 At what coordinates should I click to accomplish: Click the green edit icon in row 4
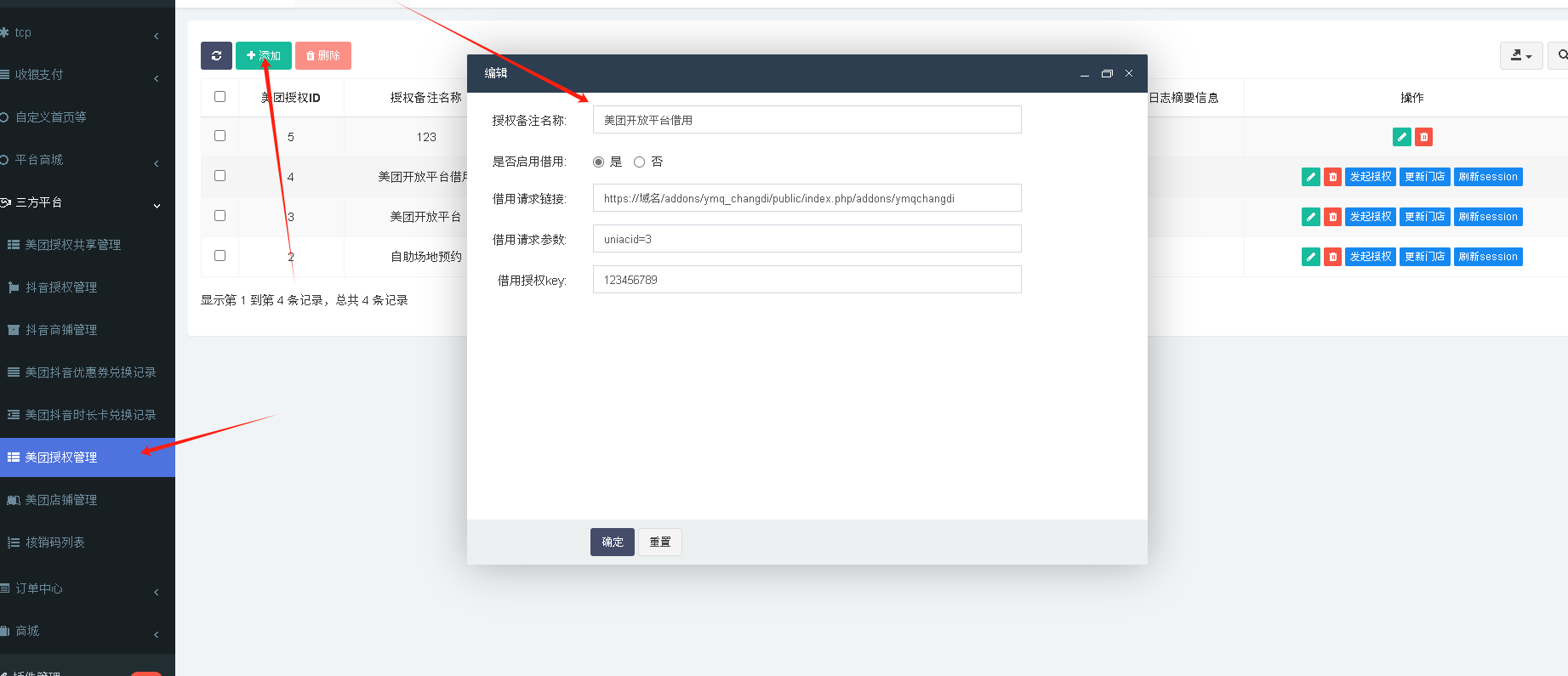[x=1311, y=177]
